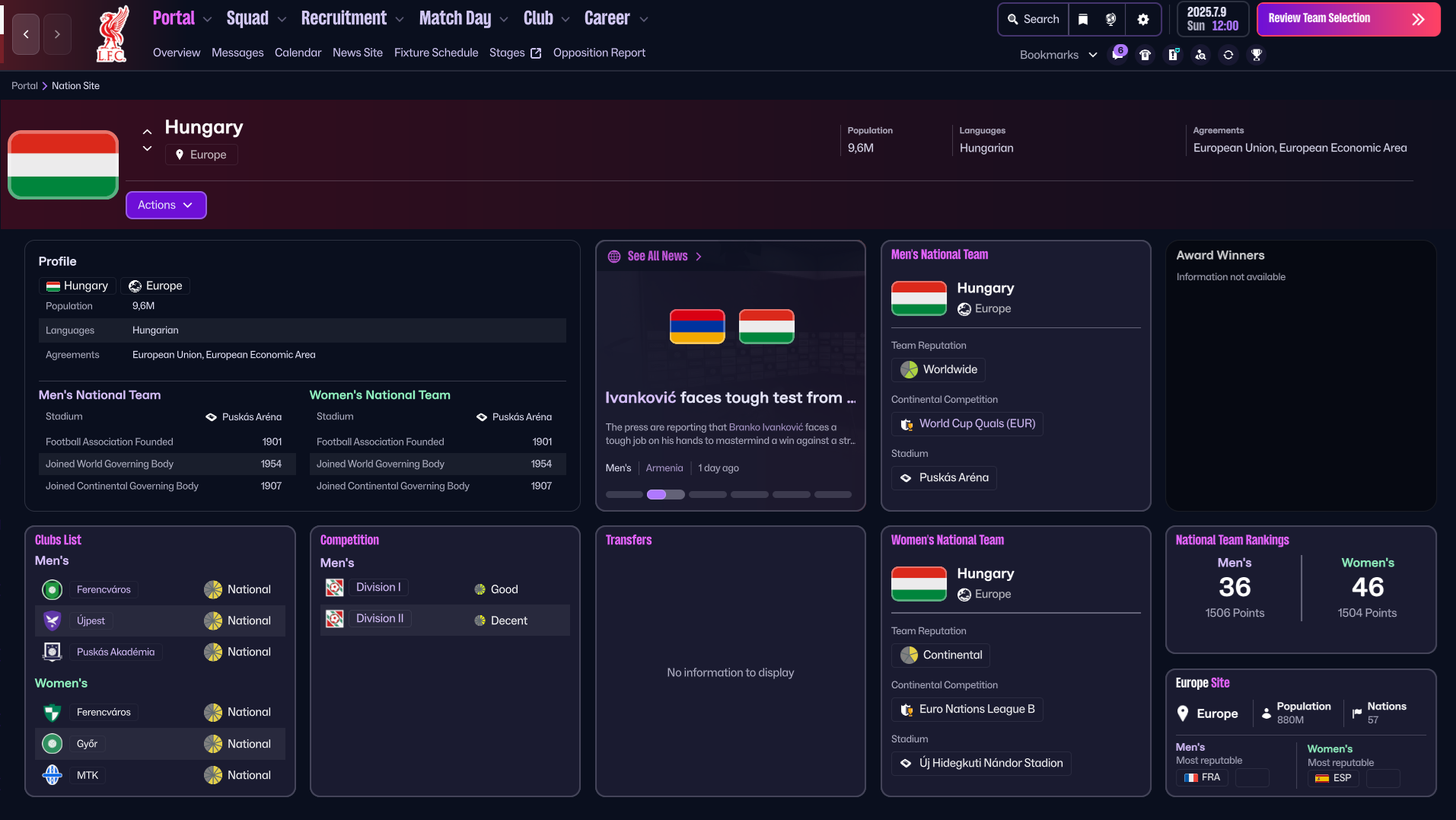The image size is (1456, 820).
Task: Expand the Bookmarks dropdown
Action: (1058, 55)
